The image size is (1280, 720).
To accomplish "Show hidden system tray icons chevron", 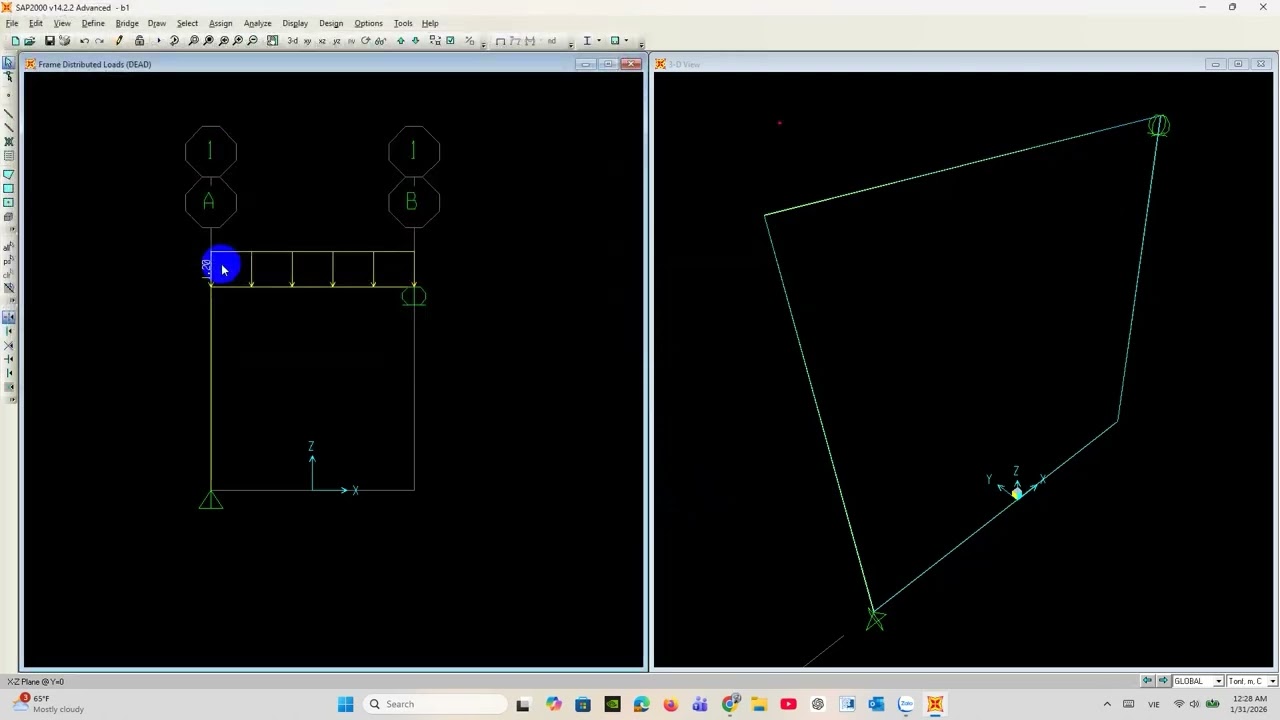I will click(x=1107, y=704).
